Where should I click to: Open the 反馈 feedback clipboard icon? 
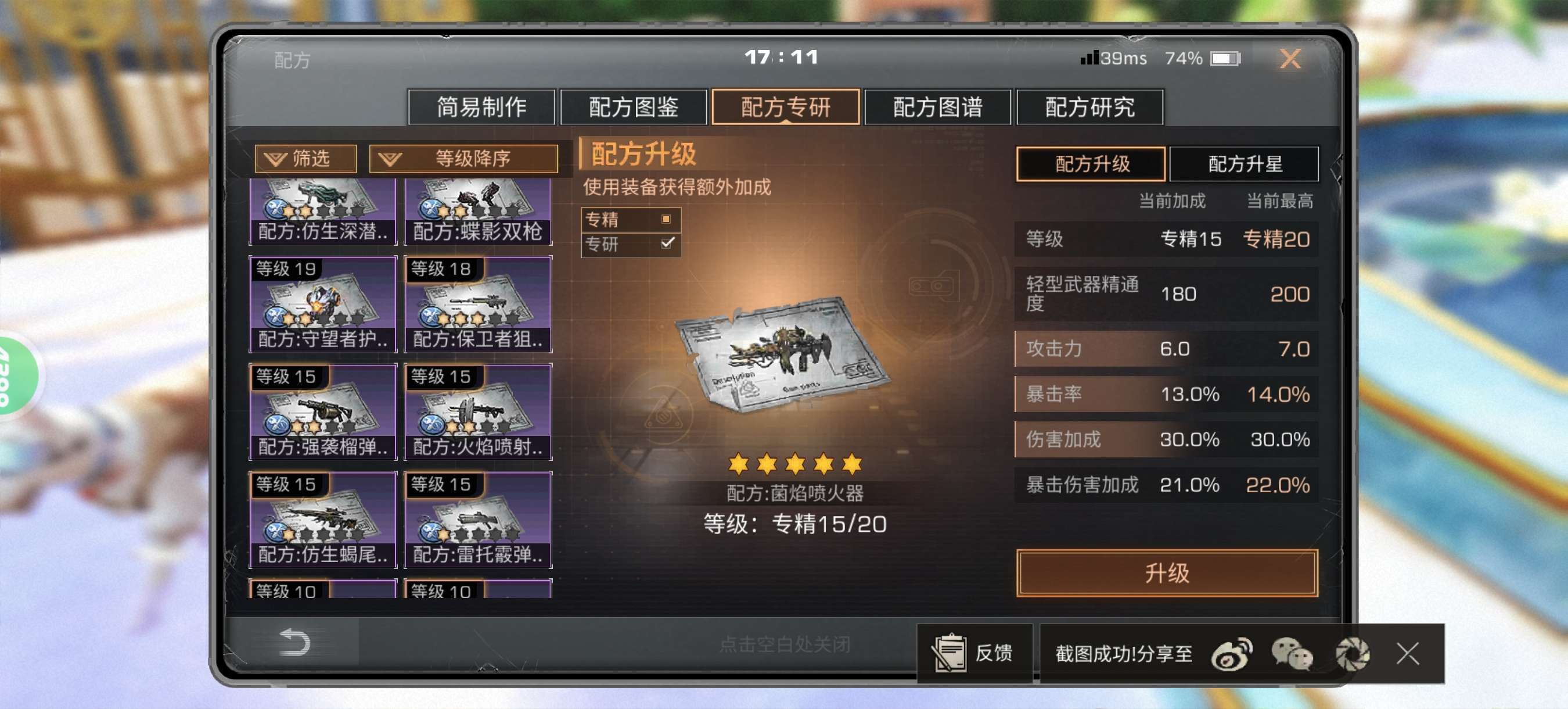948,653
